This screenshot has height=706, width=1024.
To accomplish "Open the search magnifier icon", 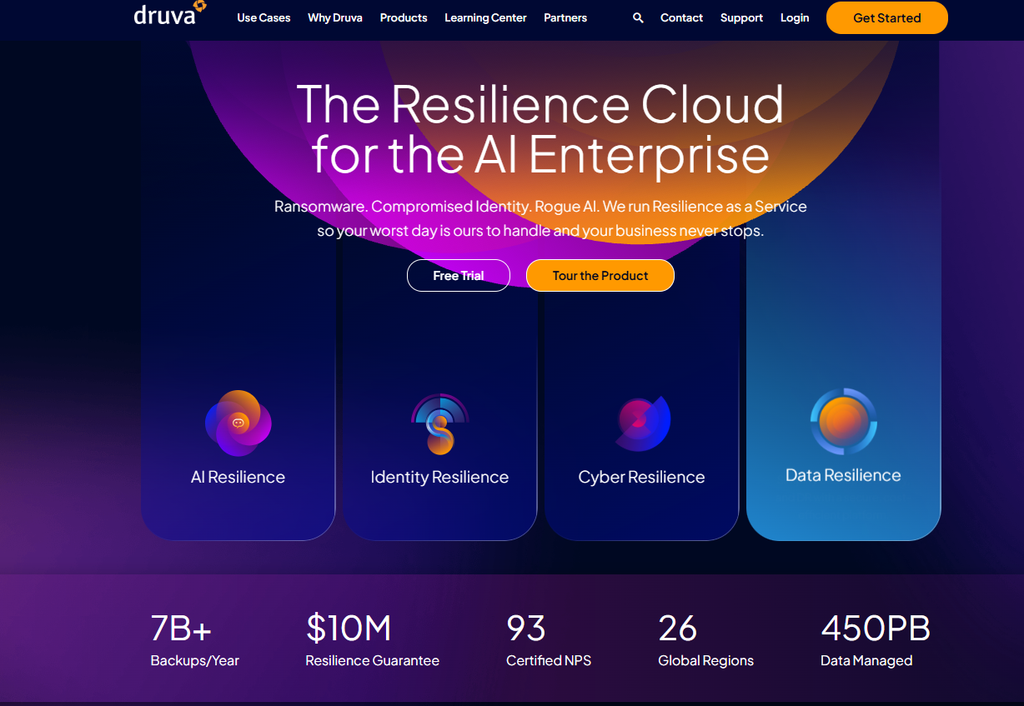I will pyautogui.click(x=638, y=18).
